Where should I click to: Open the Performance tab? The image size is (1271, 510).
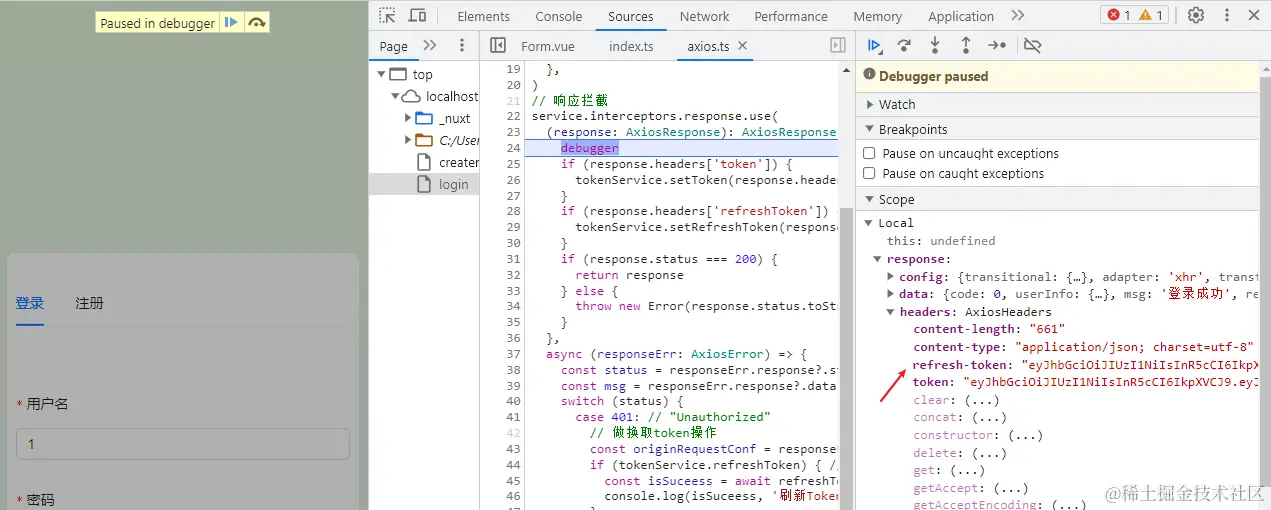point(791,16)
